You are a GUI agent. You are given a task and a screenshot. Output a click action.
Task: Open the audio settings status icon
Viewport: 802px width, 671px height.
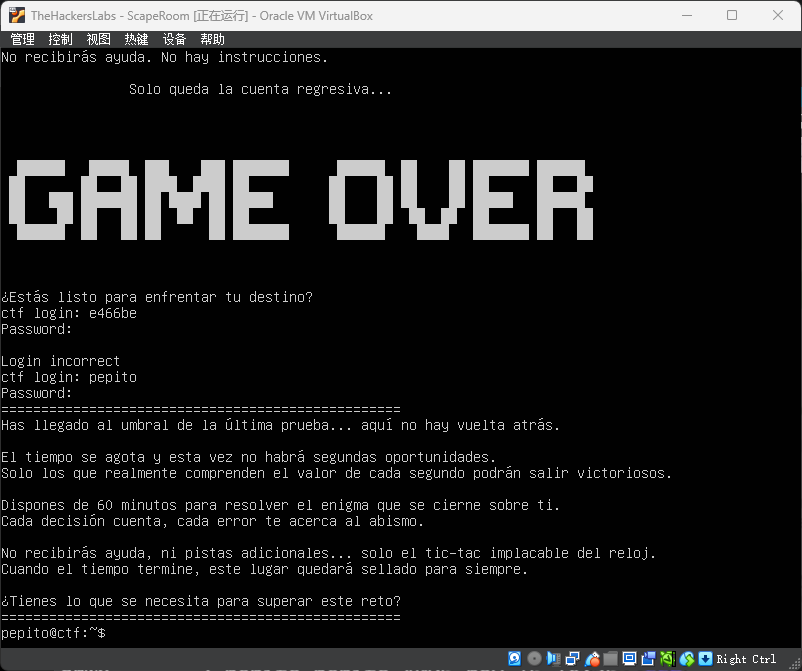click(554, 659)
